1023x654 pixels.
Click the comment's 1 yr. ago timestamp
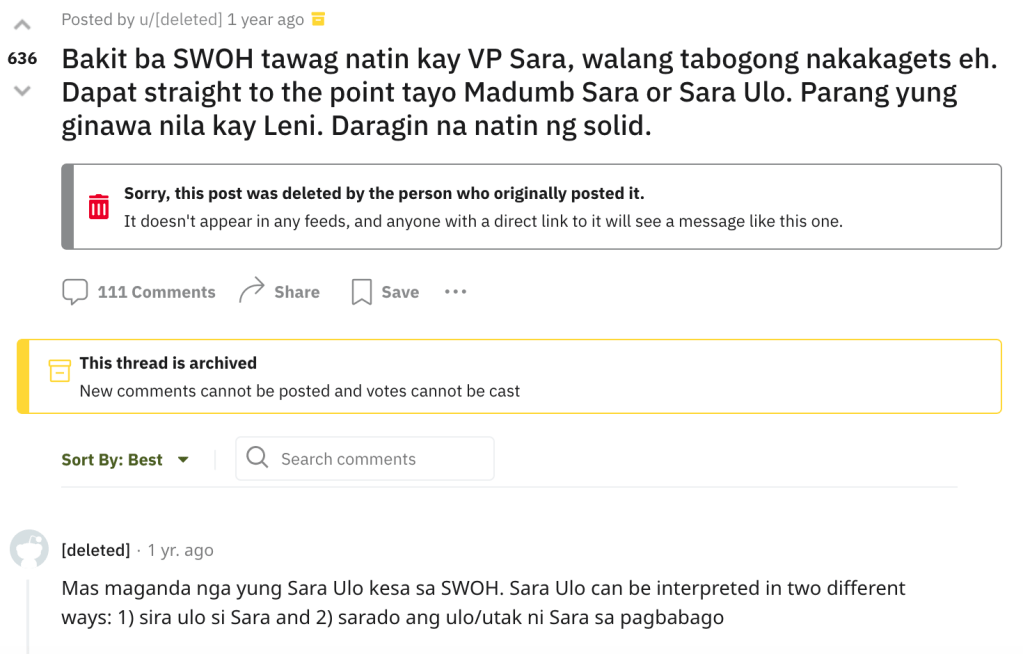coord(180,550)
